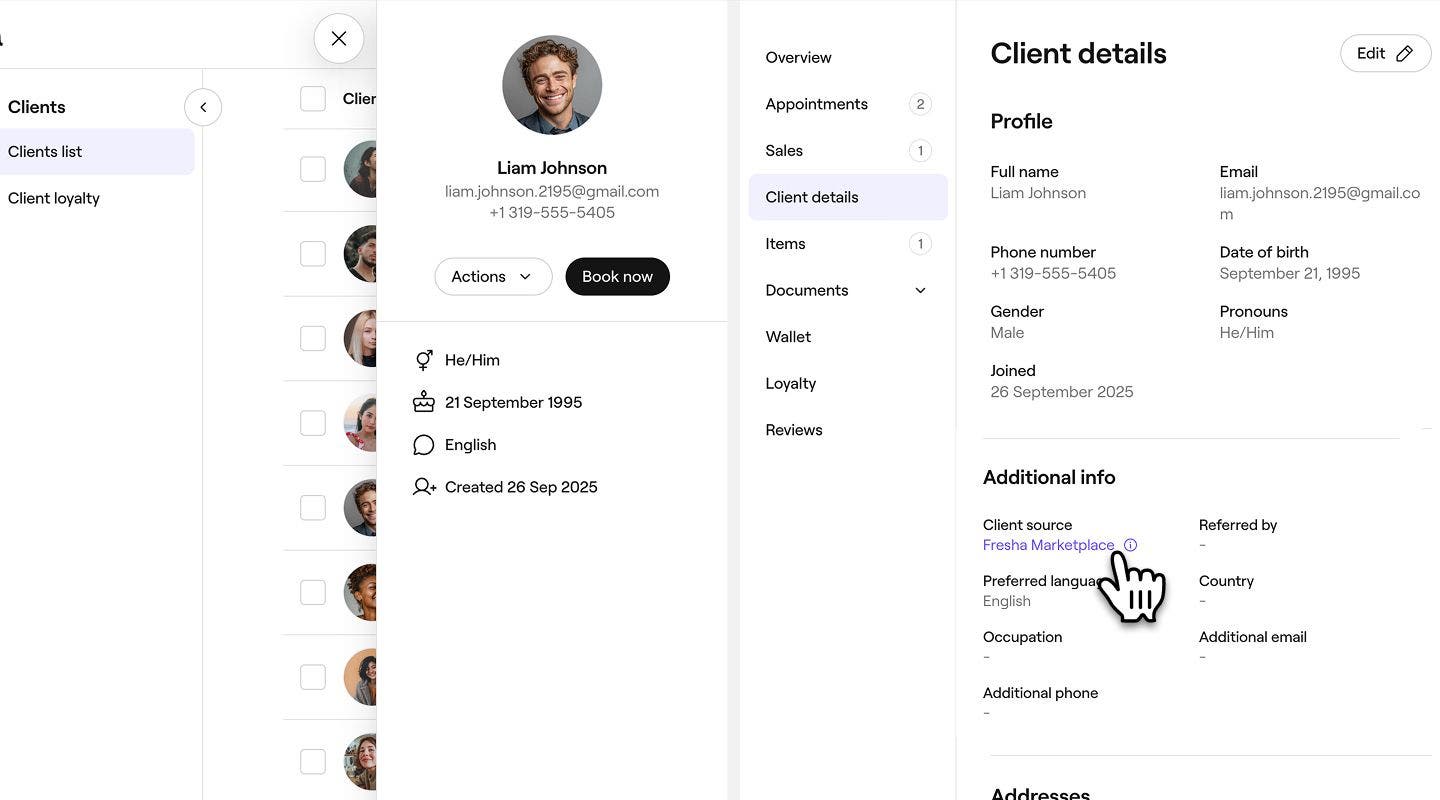Click the client created person icon
This screenshot has width=1440, height=800.
pos(424,487)
